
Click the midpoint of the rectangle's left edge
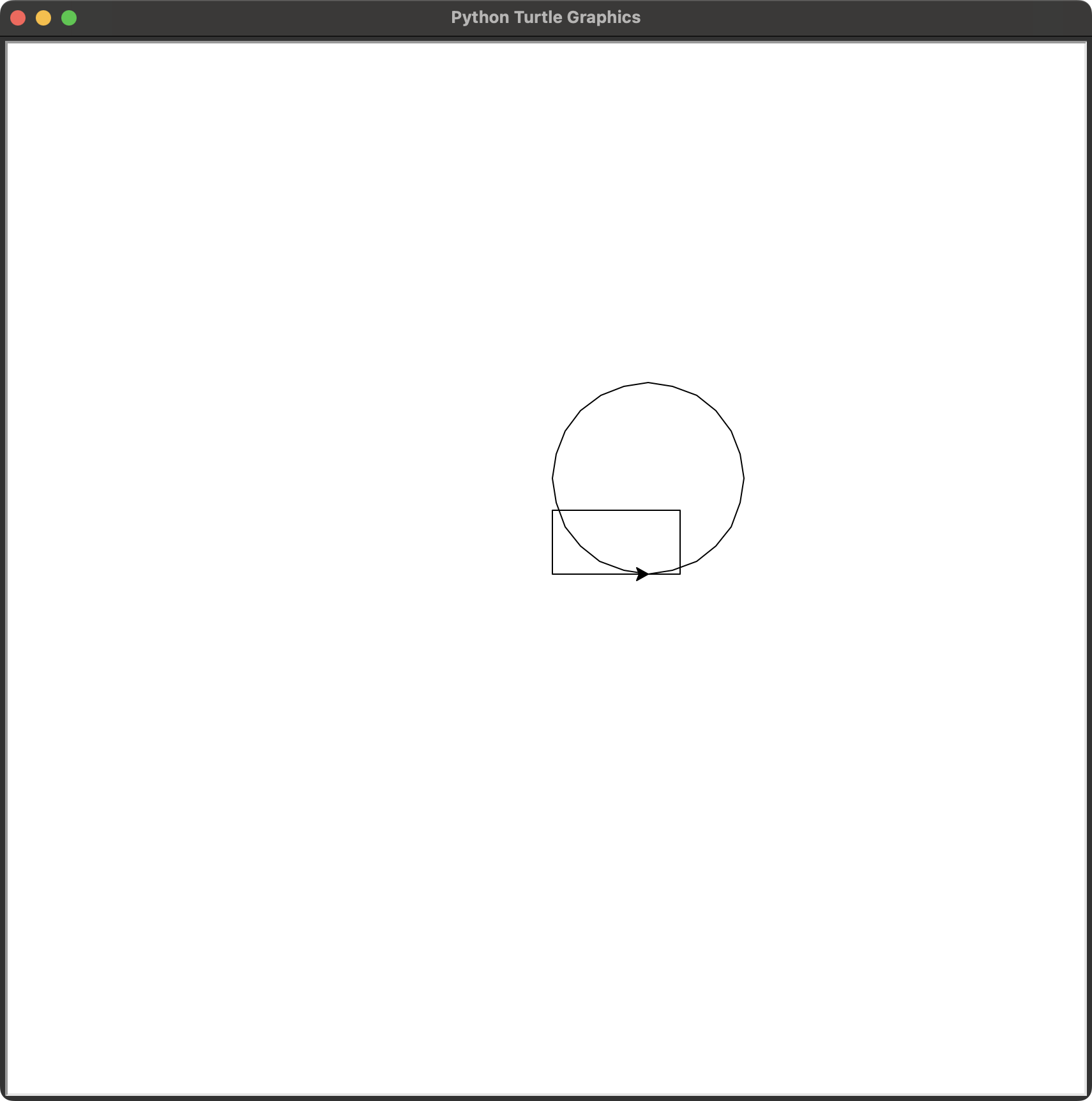point(552,542)
